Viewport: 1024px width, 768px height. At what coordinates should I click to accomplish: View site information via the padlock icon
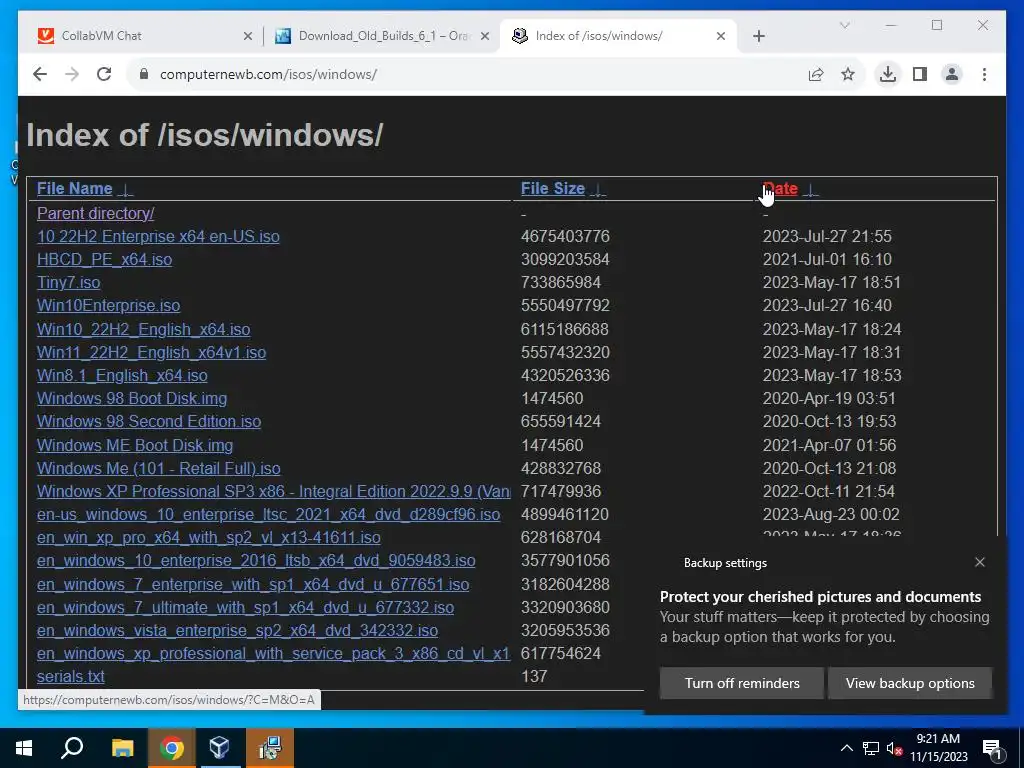(x=144, y=74)
